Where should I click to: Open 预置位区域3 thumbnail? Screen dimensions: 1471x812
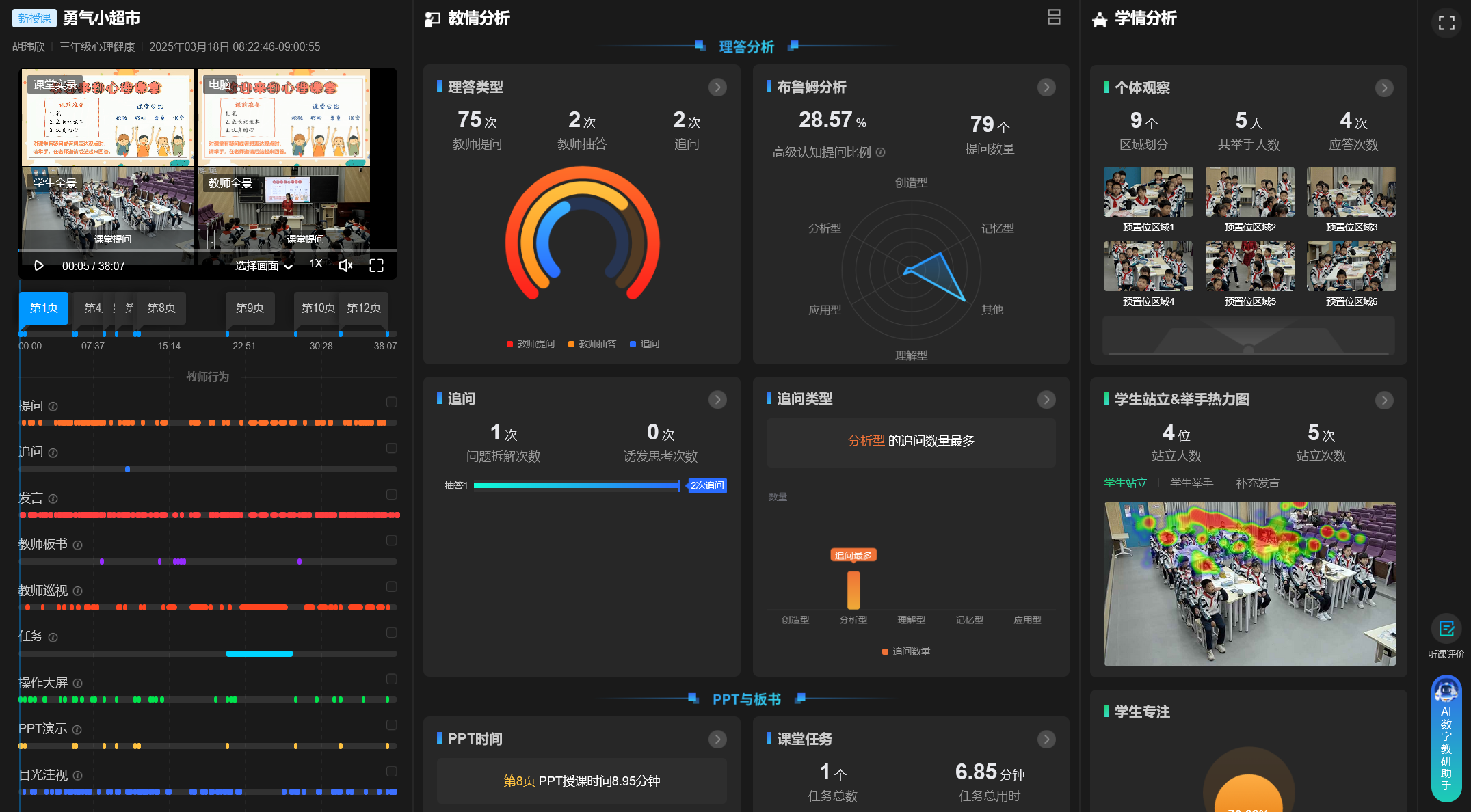click(x=1351, y=192)
